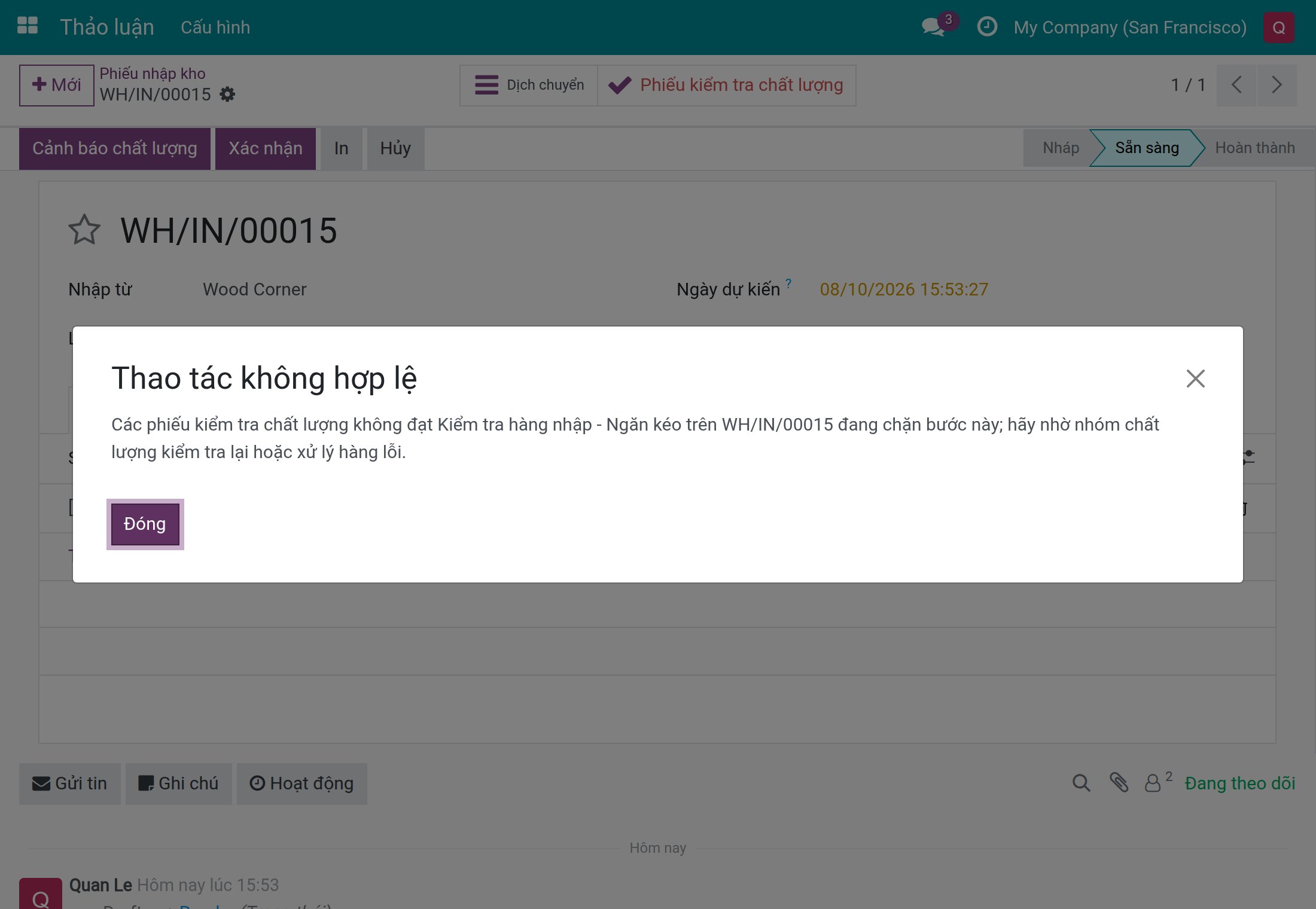Click Phiếu kiểm tra chất lượng button
The width and height of the screenshot is (1316, 909).
pos(726,85)
